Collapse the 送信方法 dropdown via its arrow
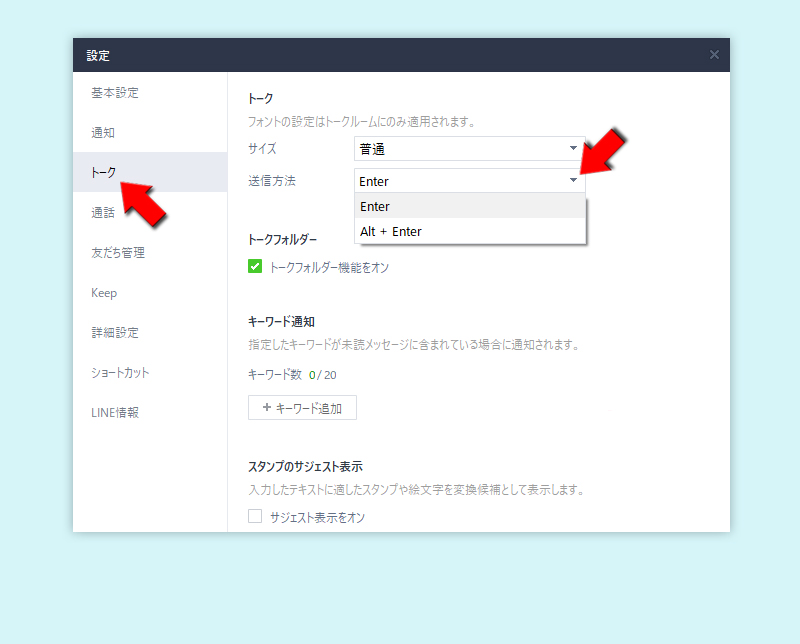Viewport: 800px width, 644px height. coord(572,181)
